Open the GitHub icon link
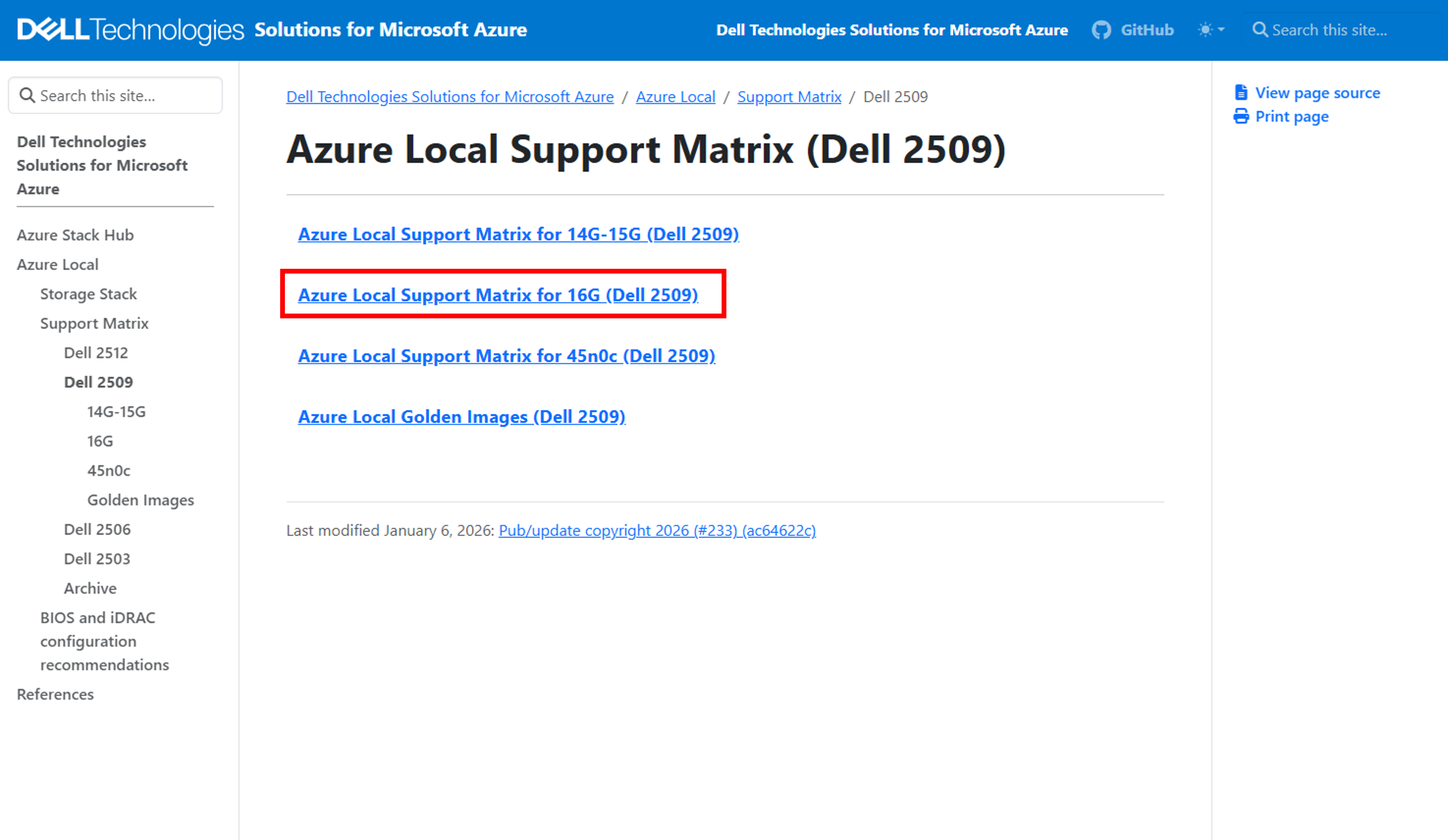 point(1101,30)
